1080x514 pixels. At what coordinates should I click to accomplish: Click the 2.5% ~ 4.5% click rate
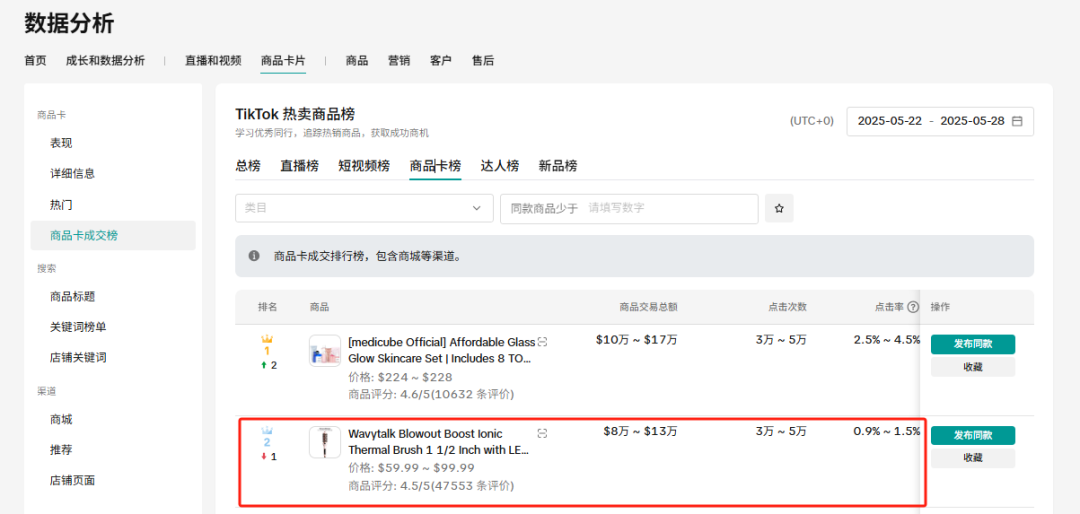(887, 340)
